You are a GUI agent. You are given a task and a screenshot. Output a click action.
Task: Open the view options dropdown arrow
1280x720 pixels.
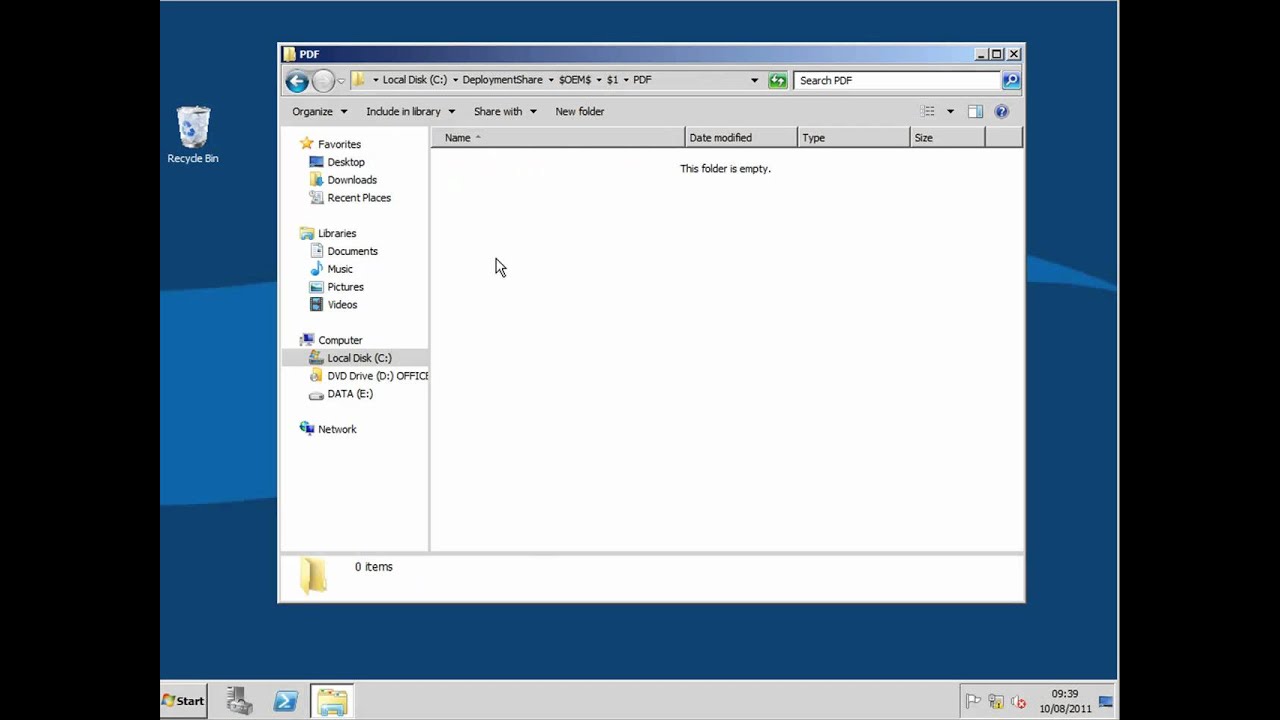[950, 111]
